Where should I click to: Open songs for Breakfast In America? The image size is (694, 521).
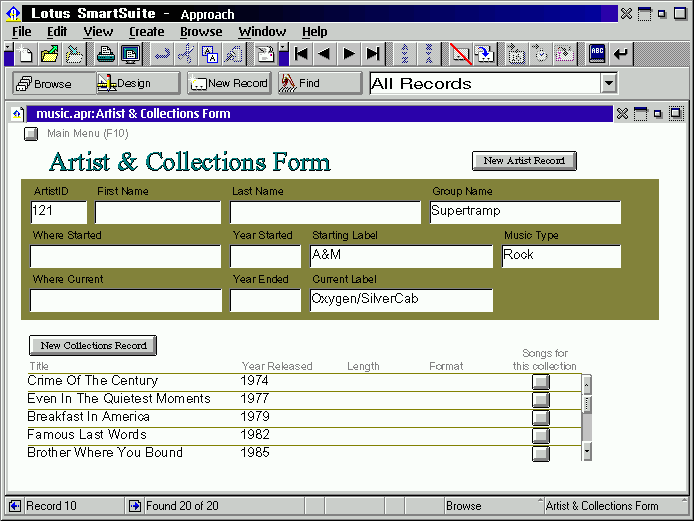click(541, 417)
